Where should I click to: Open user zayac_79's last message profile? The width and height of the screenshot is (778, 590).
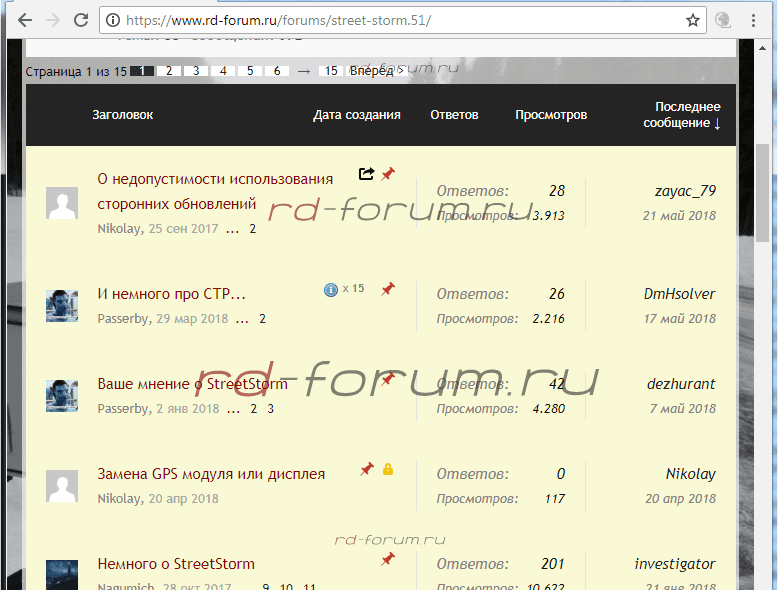[x=685, y=190]
